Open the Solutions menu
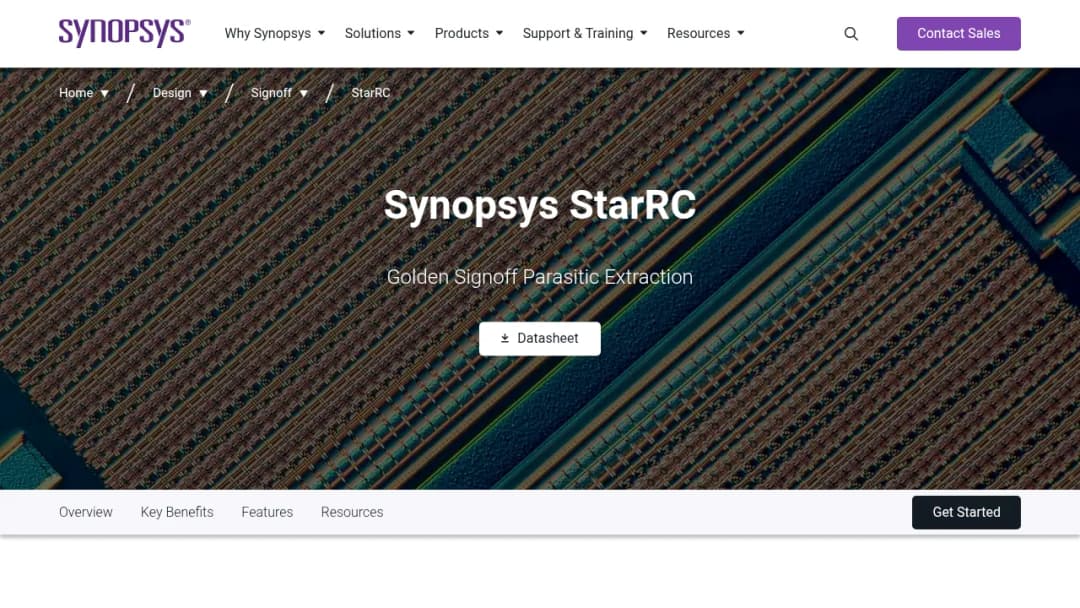 coord(373,33)
